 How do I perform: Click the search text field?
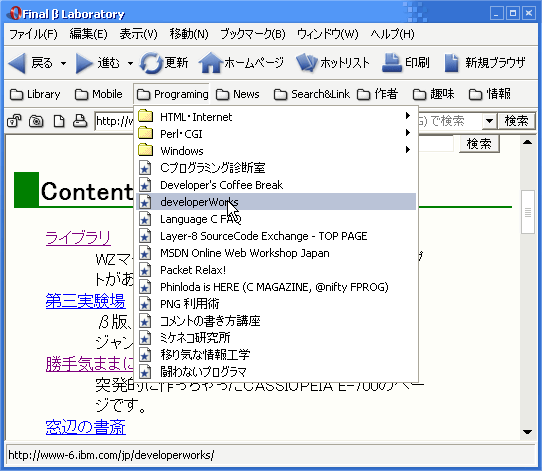pos(450,121)
